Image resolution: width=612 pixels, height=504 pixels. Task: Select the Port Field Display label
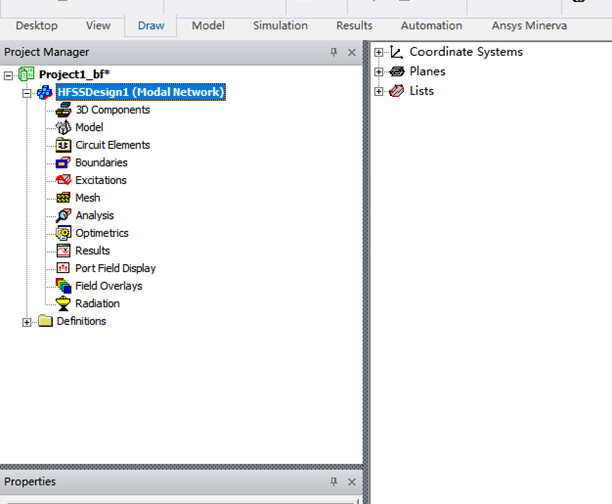click(x=116, y=268)
